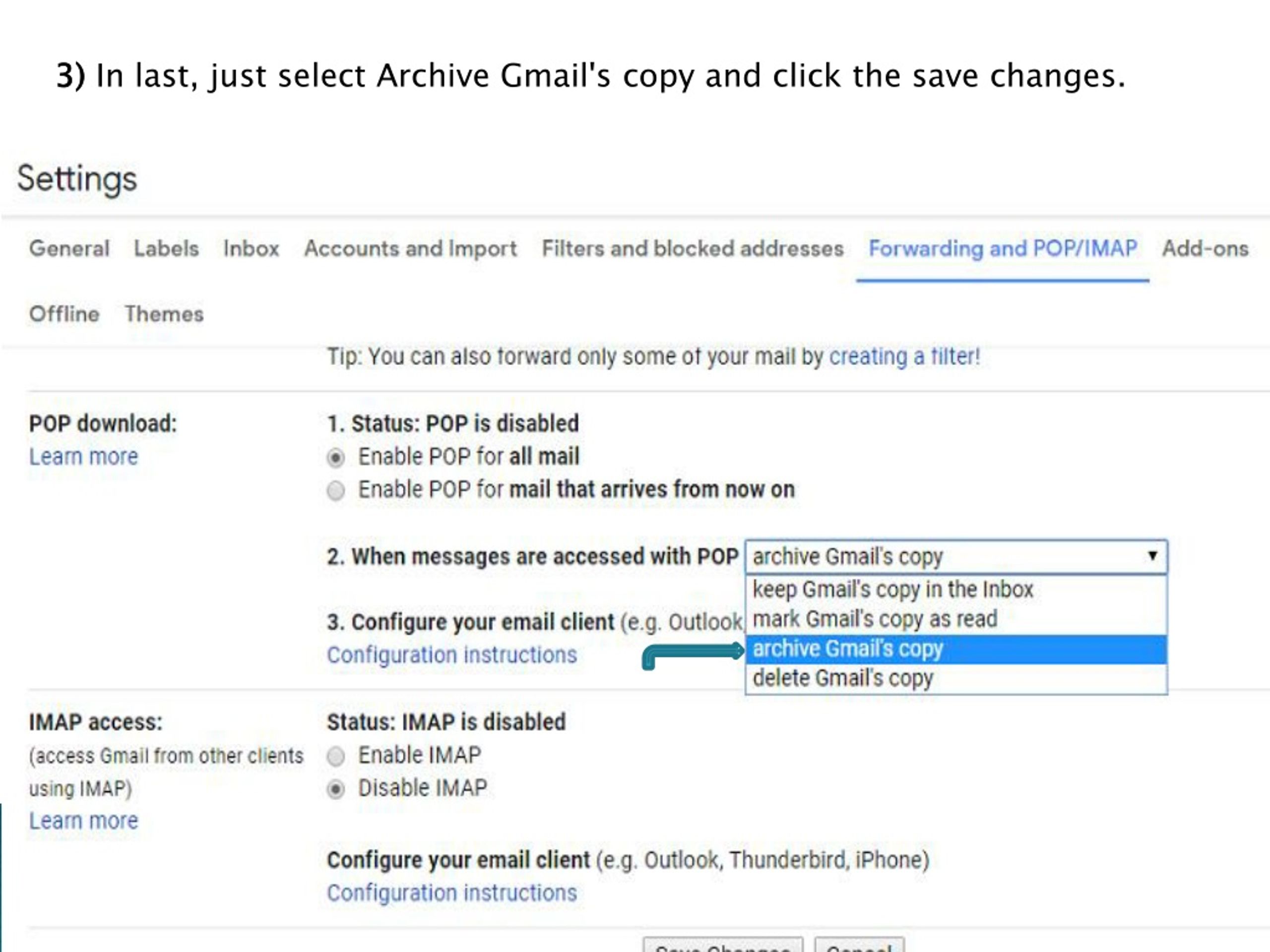
Task: Open Filters and blocked addresses tab
Action: (693, 248)
